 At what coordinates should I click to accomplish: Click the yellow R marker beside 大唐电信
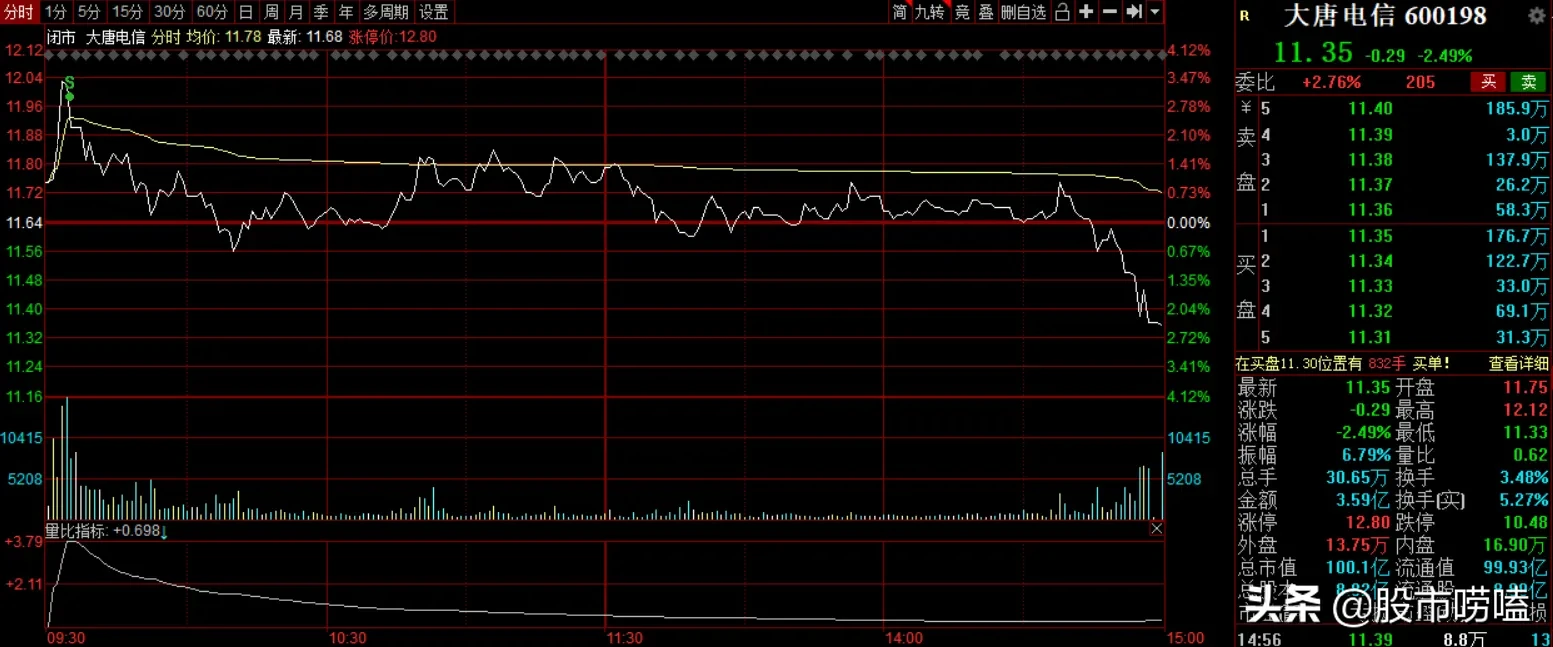pos(1245,16)
